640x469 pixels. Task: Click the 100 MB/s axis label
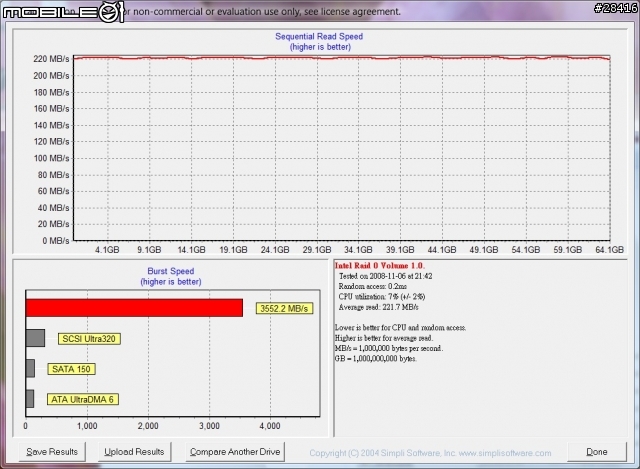[x=51, y=158]
